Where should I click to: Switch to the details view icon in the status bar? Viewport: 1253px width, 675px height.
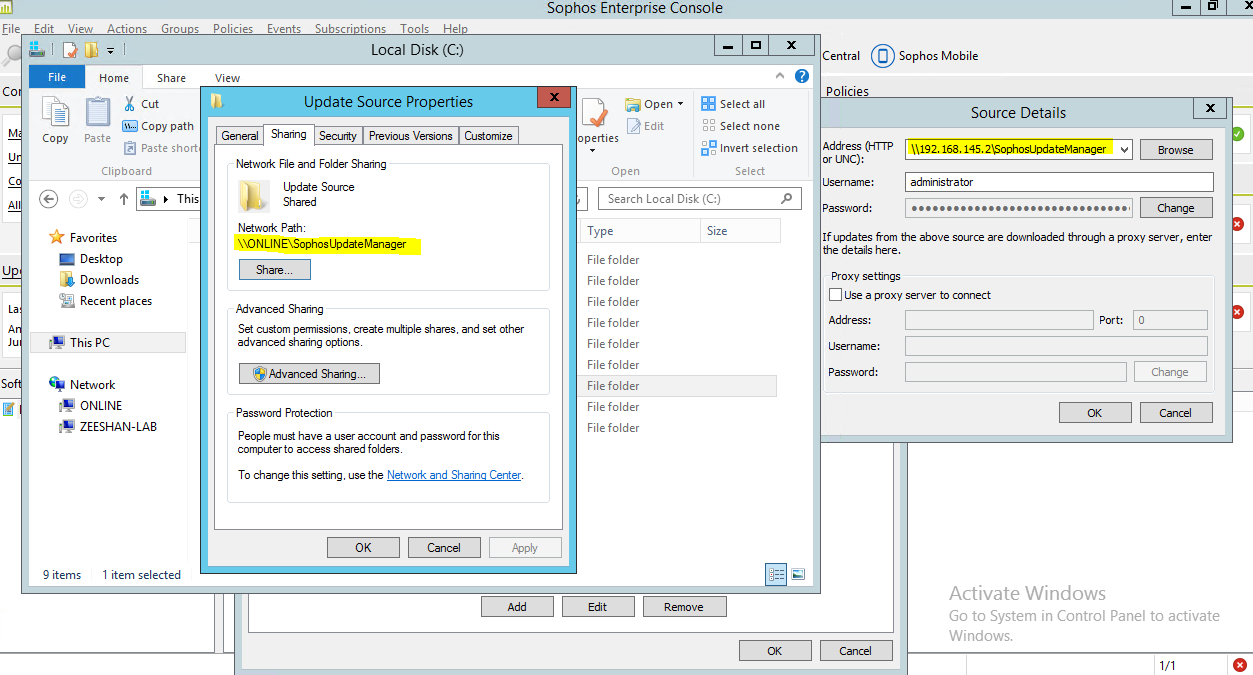[x=776, y=574]
